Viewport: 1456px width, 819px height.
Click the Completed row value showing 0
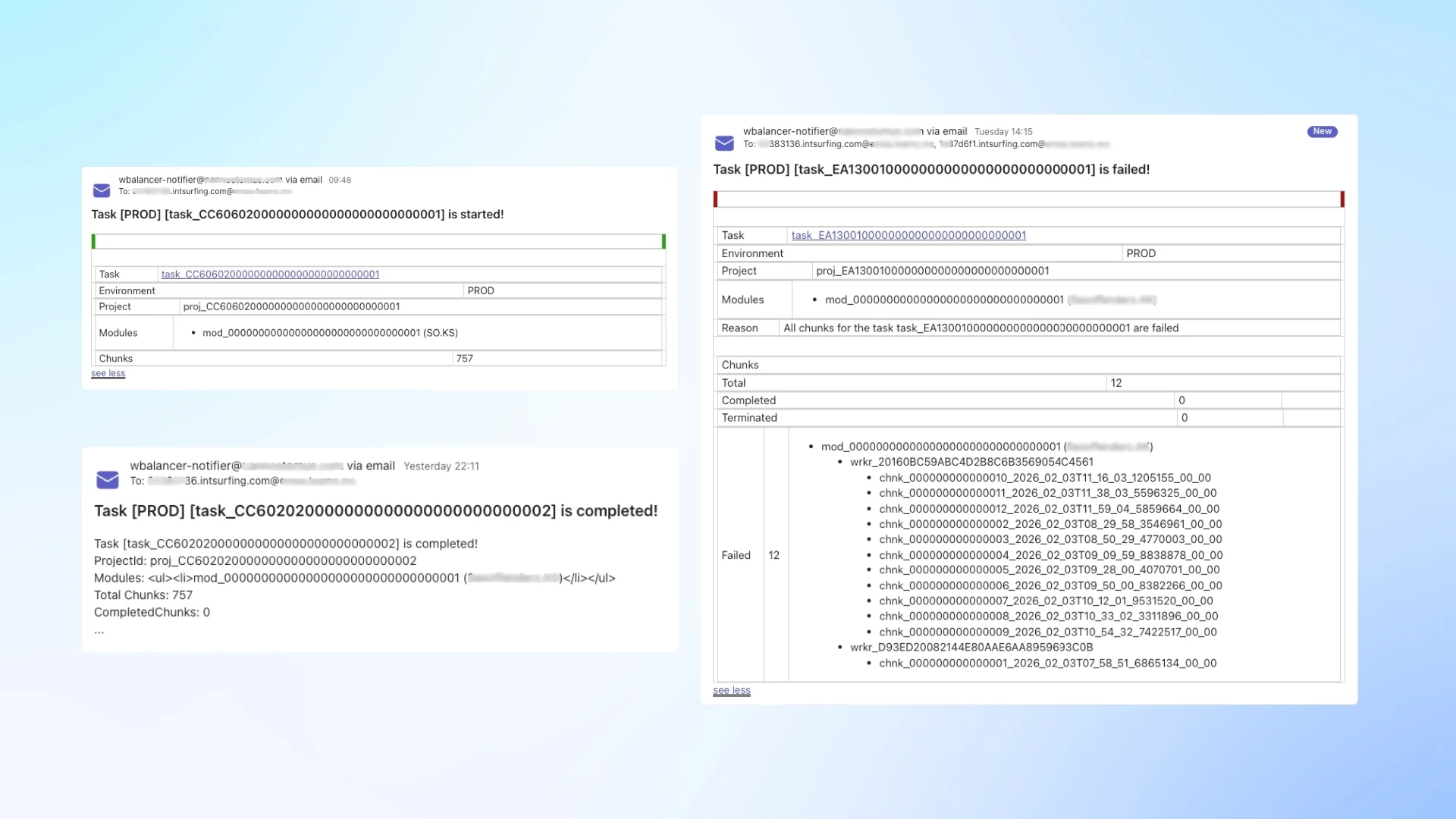click(x=1181, y=400)
